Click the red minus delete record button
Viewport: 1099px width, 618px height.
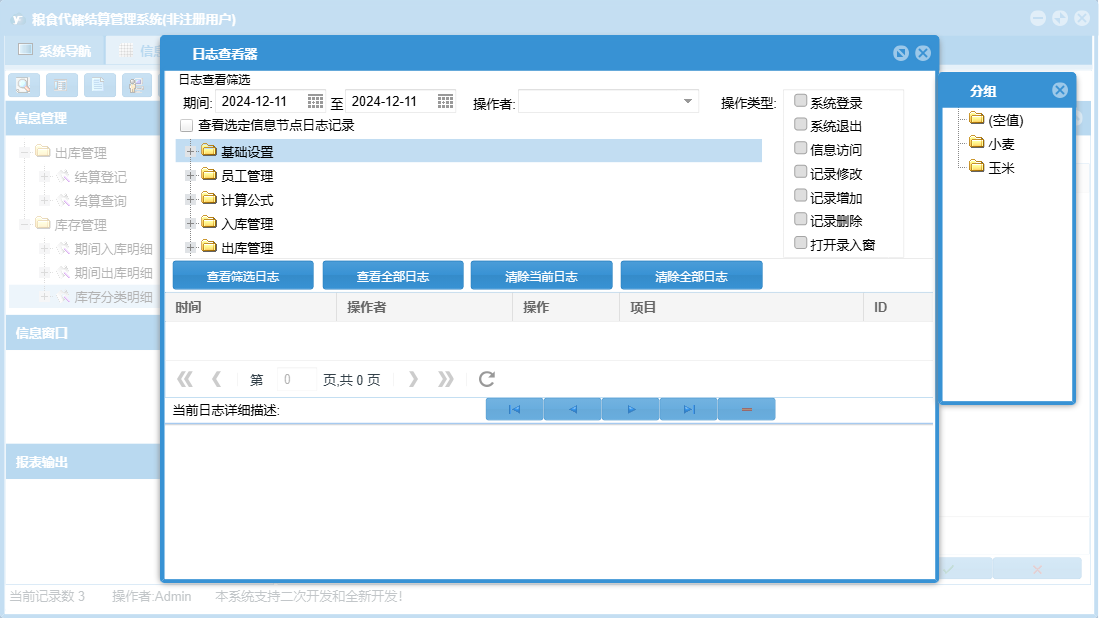click(x=746, y=409)
